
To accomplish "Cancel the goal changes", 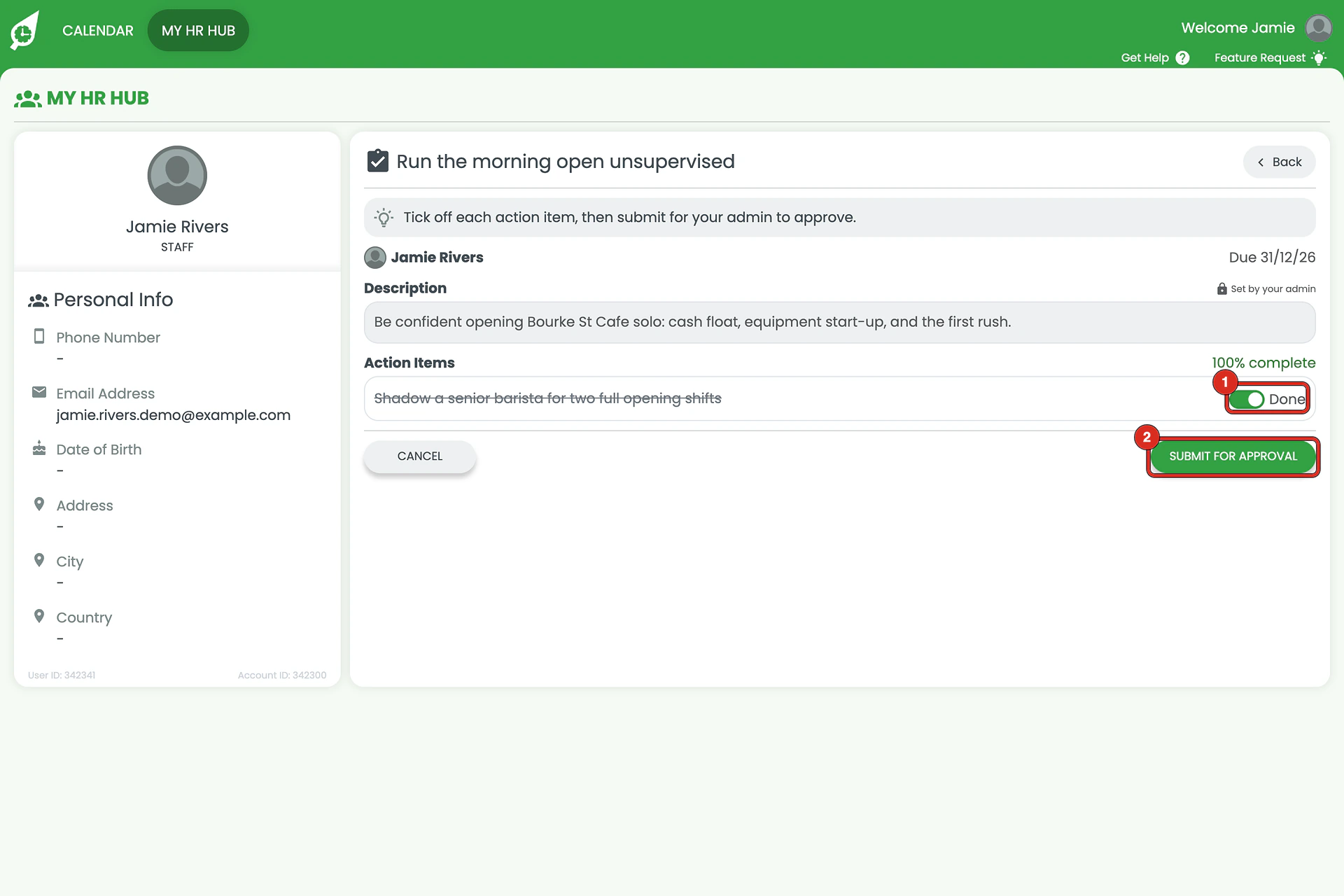I will 420,456.
